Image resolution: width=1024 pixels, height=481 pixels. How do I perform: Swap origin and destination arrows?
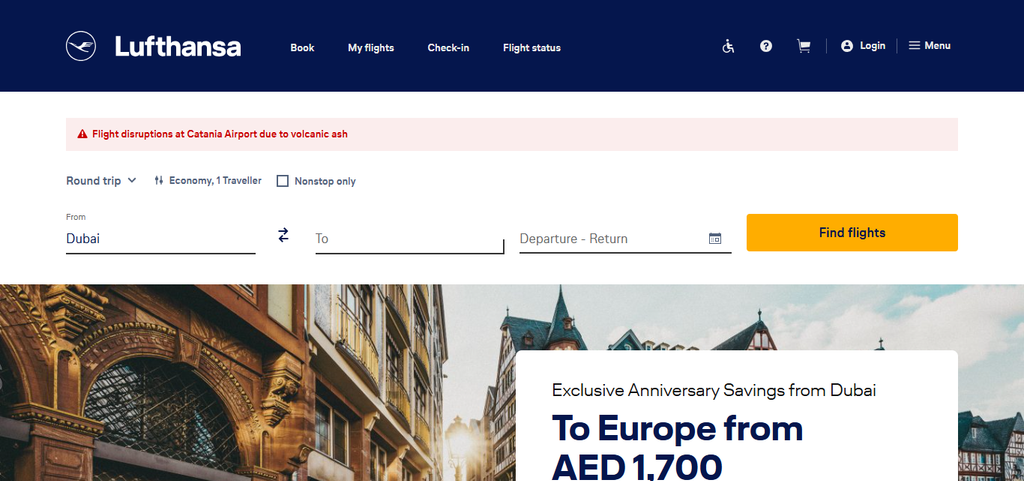tap(283, 235)
